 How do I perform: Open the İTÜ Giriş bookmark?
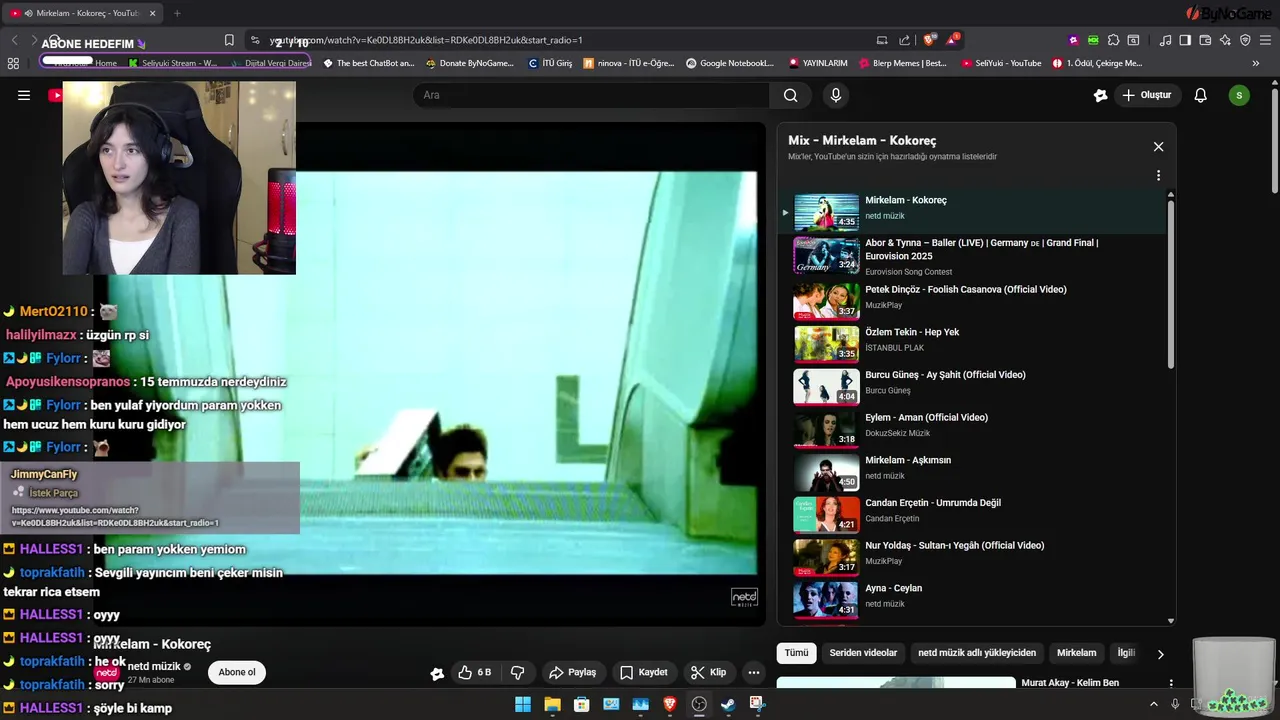click(x=550, y=63)
